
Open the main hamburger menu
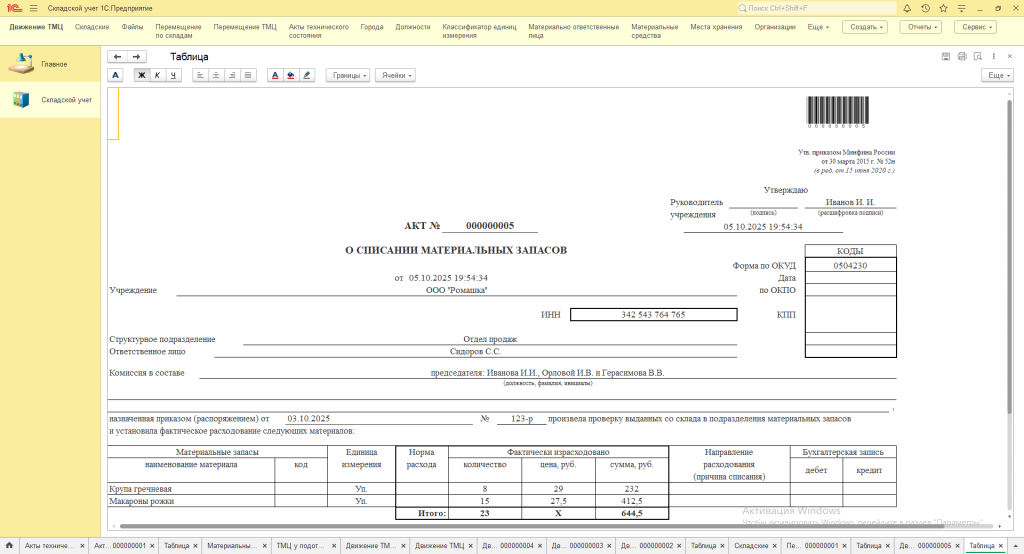coord(33,8)
